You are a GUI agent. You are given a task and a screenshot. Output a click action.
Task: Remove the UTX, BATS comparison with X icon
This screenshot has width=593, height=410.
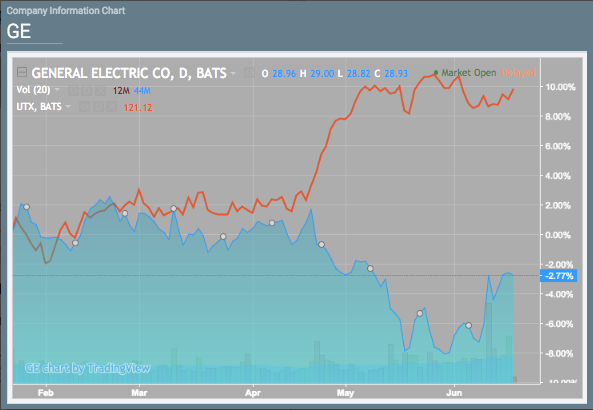coord(111,107)
